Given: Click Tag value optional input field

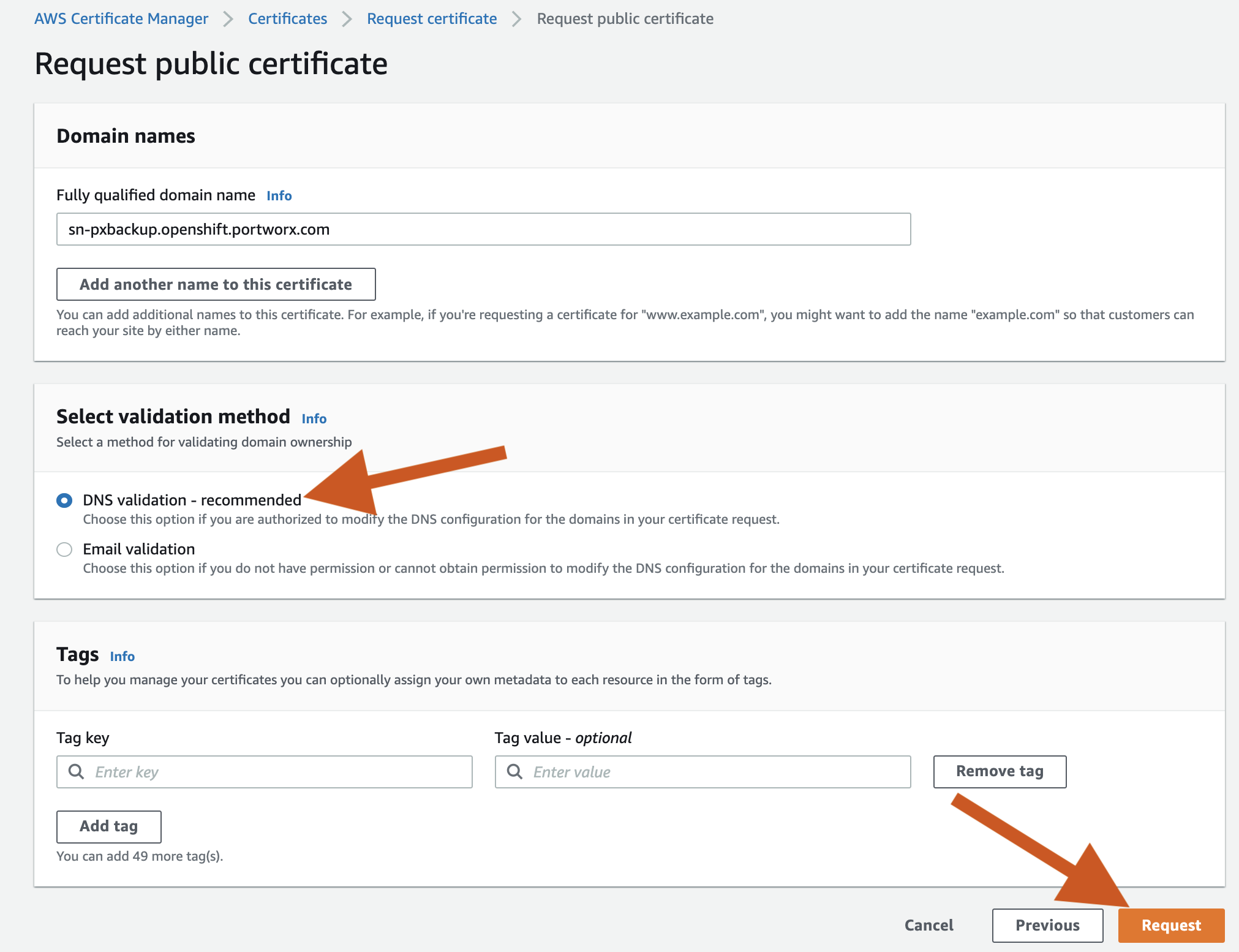Looking at the screenshot, I should pos(703,772).
